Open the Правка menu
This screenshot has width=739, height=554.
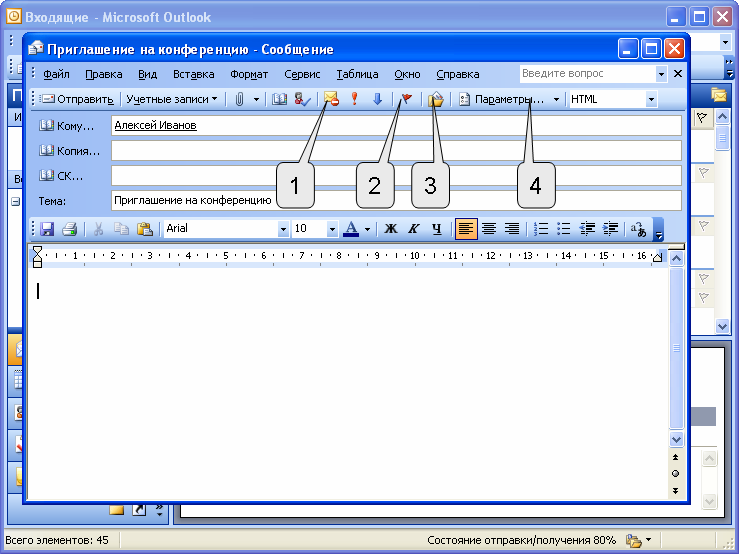tap(104, 74)
